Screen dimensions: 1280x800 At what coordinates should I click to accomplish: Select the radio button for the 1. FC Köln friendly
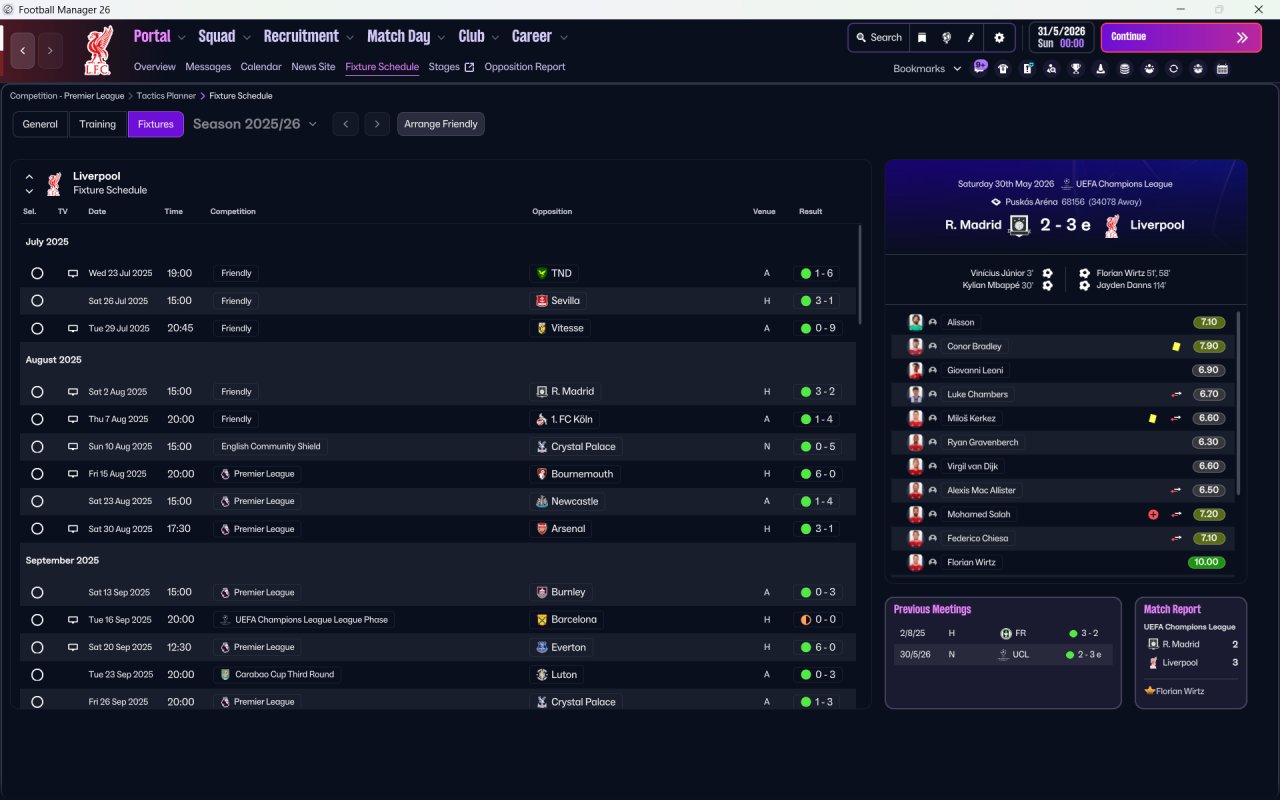click(x=37, y=419)
